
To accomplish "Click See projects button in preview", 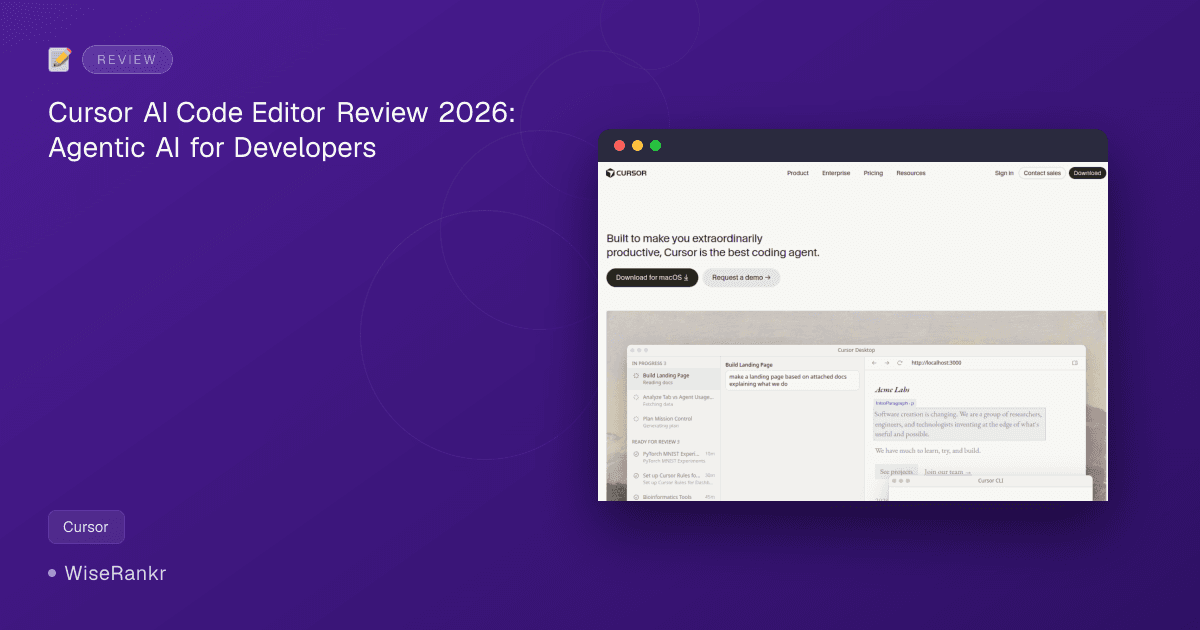I will tap(895, 472).
